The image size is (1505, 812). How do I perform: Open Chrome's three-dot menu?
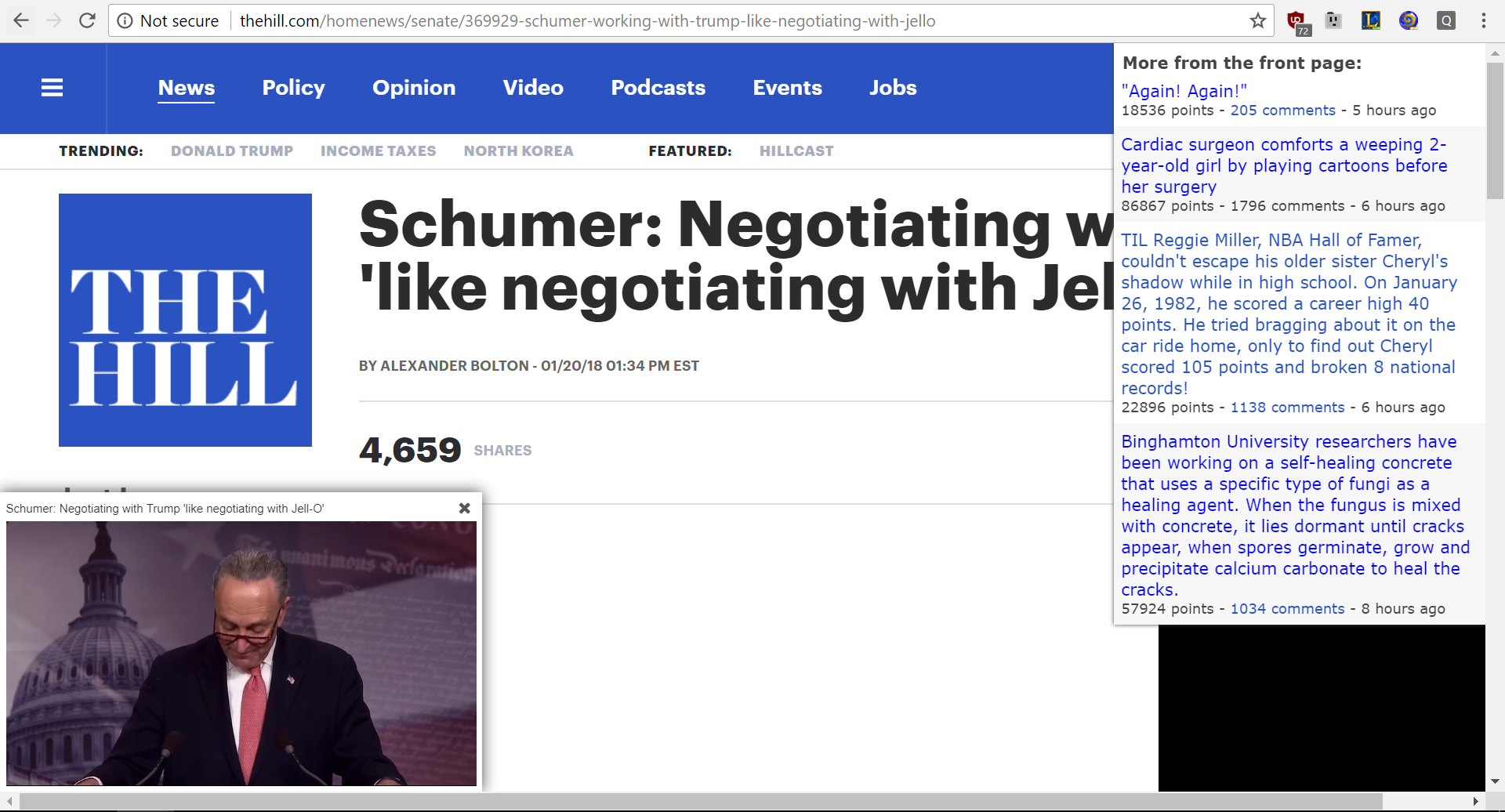point(1484,20)
